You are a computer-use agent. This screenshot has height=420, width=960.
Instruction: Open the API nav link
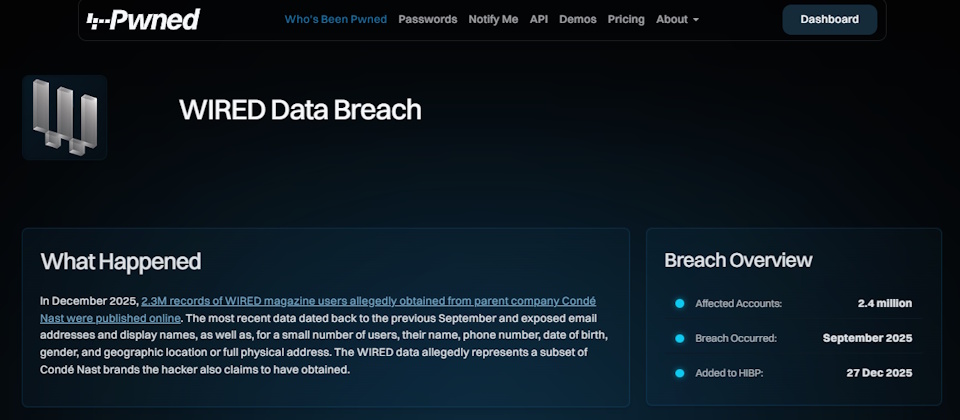coord(539,19)
